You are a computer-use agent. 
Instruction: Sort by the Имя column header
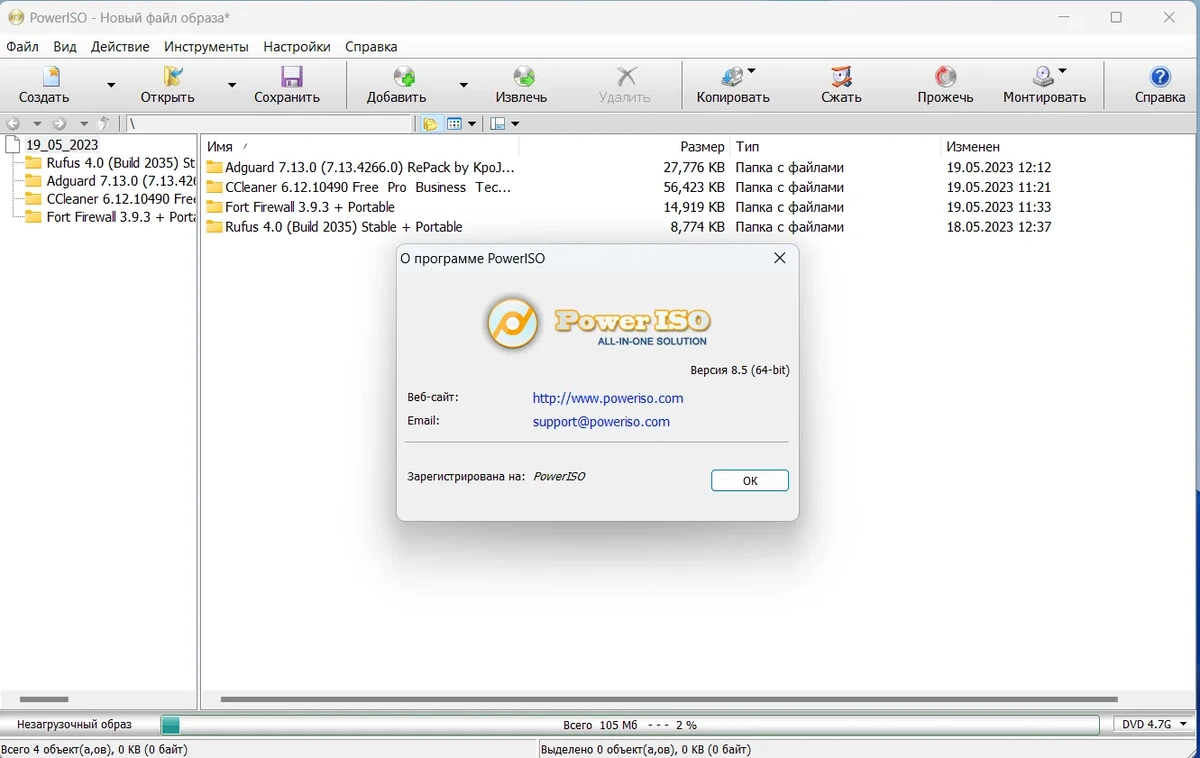tap(360, 147)
